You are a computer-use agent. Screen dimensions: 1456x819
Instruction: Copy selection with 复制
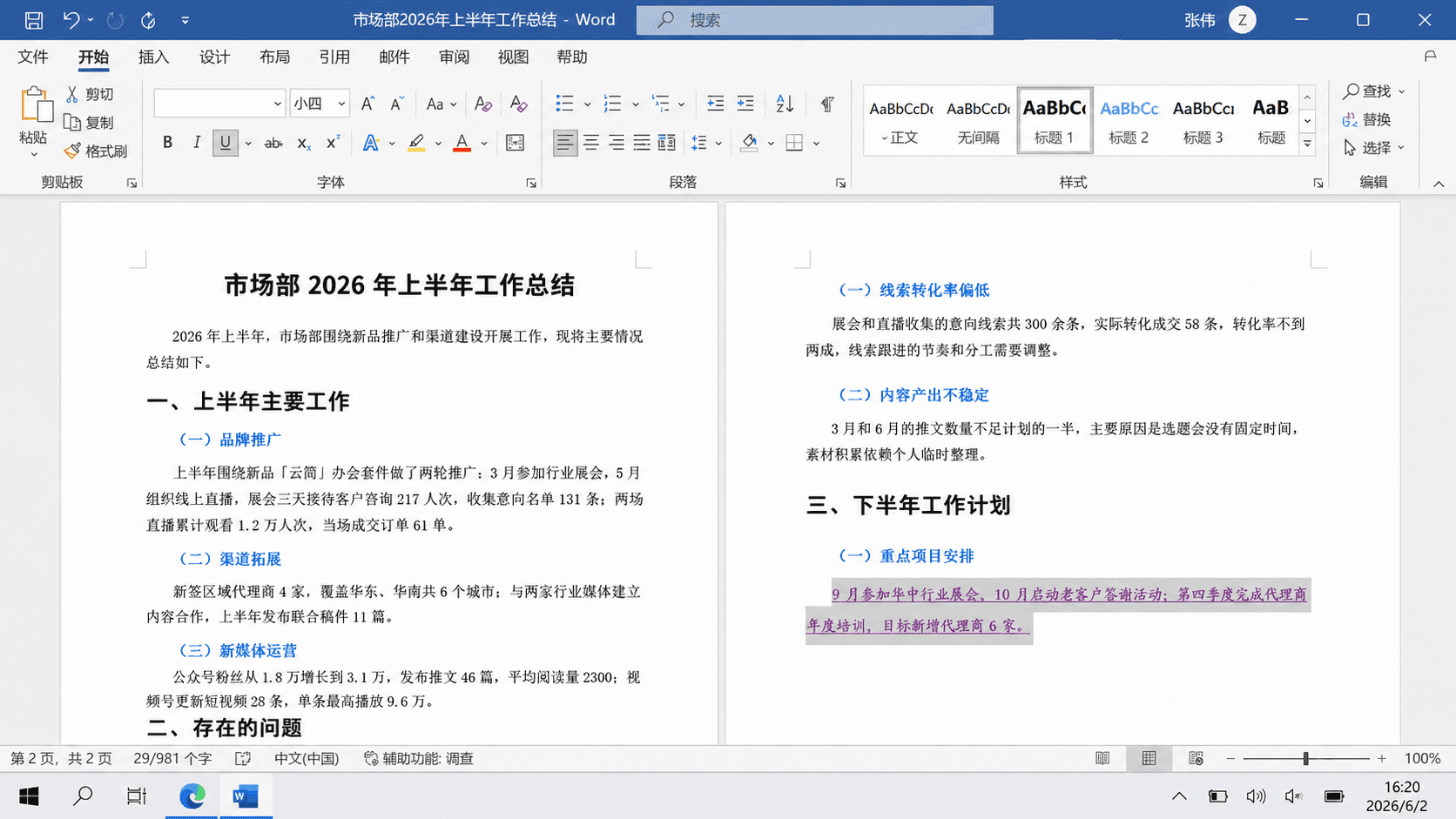[x=90, y=122]
